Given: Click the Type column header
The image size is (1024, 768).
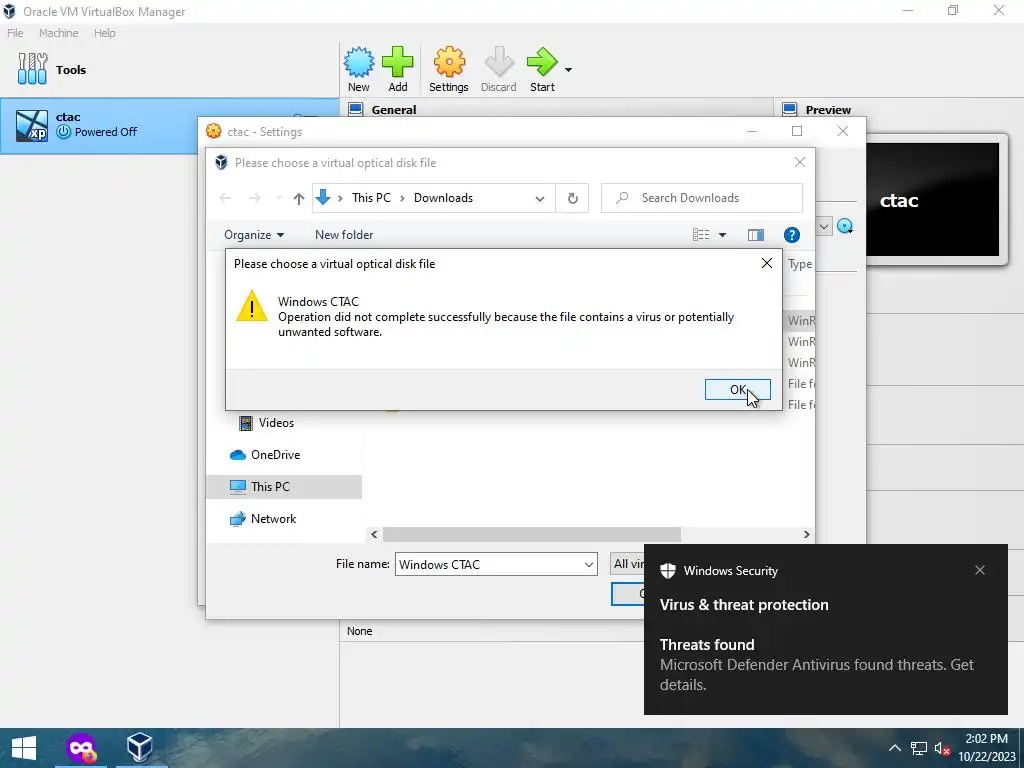Looking at the screenshot, I should [800, 264].
